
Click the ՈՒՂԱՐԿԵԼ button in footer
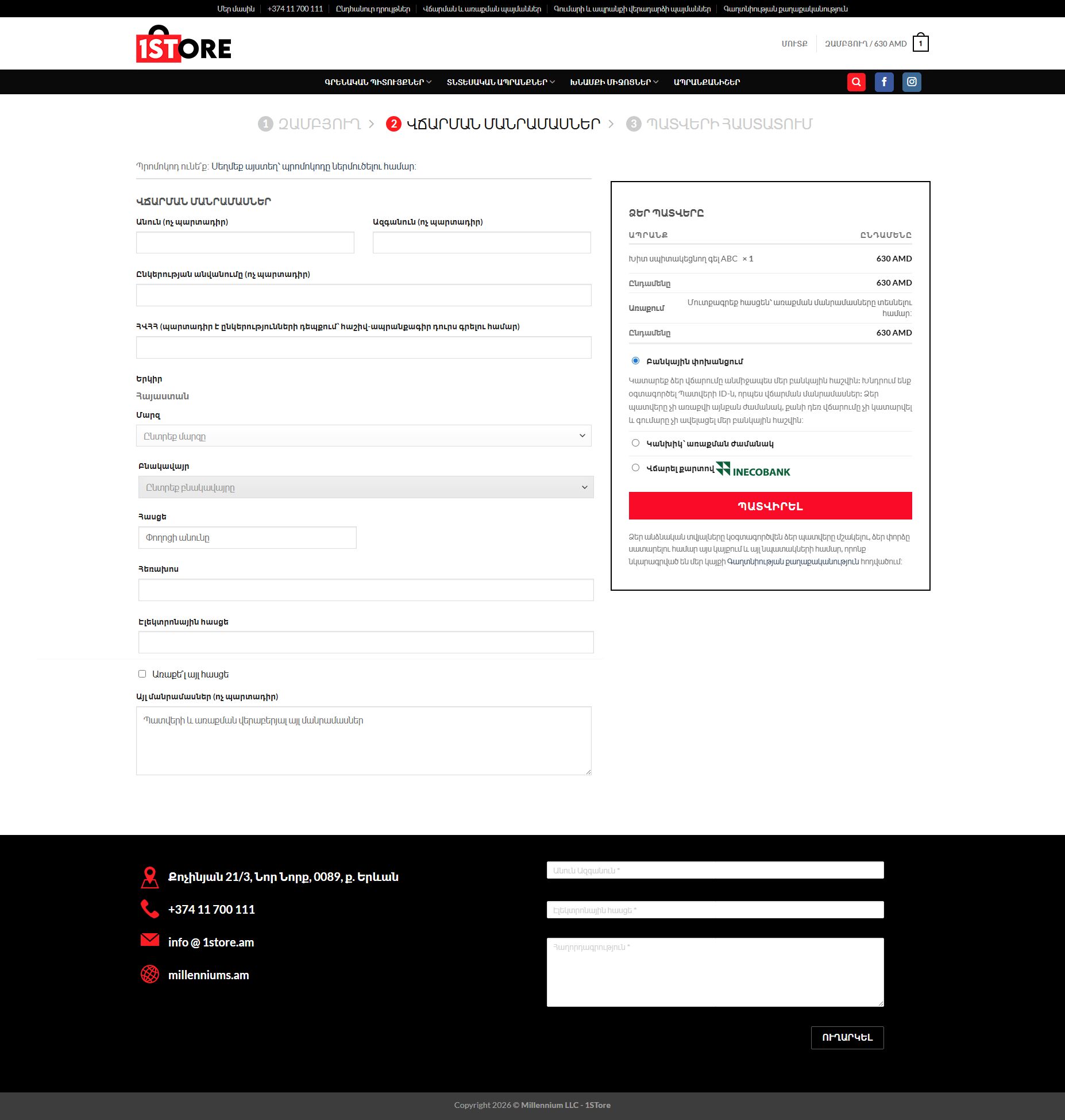click(x=847, y=1038)
